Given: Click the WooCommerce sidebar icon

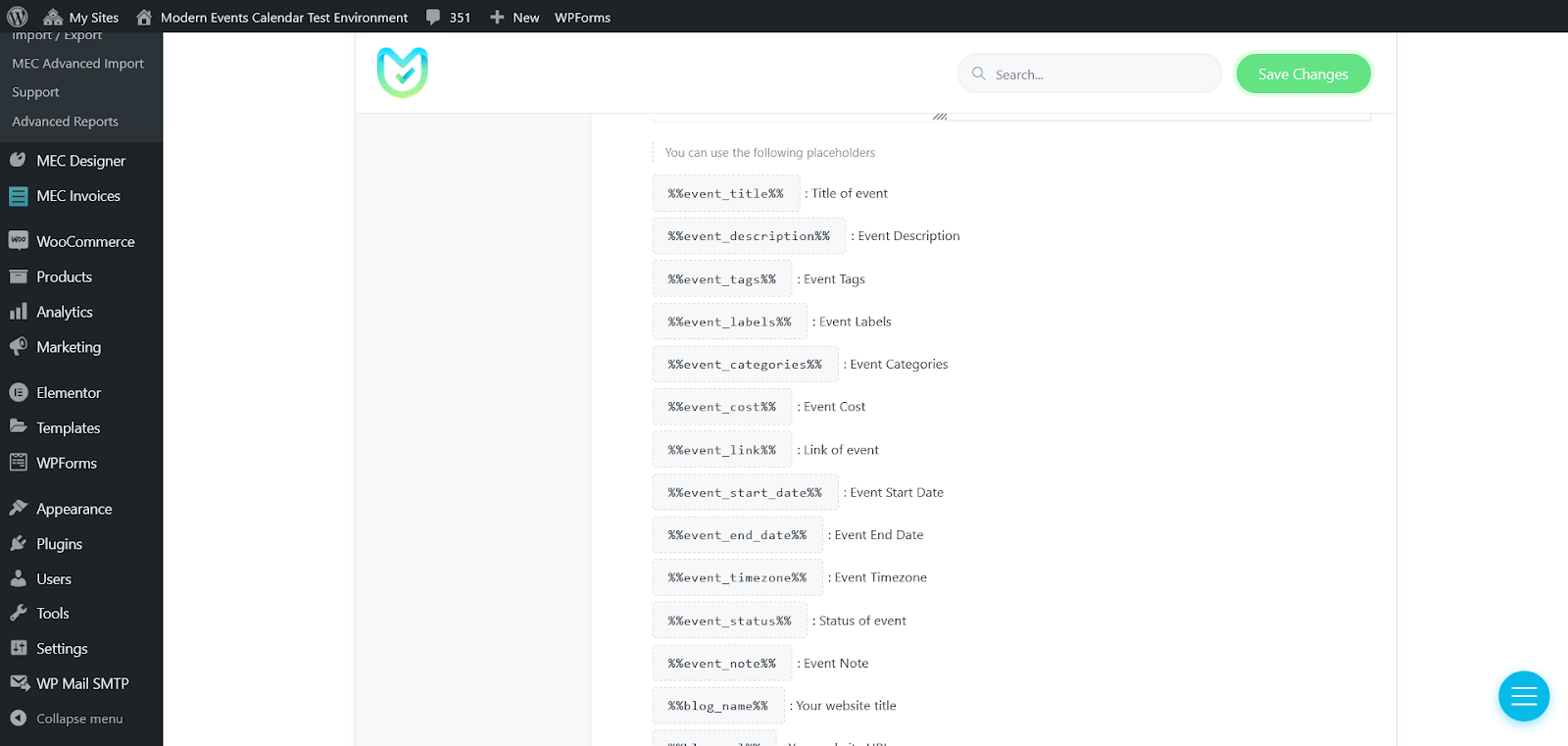Looking at the screenshot, I should point(18,240).
